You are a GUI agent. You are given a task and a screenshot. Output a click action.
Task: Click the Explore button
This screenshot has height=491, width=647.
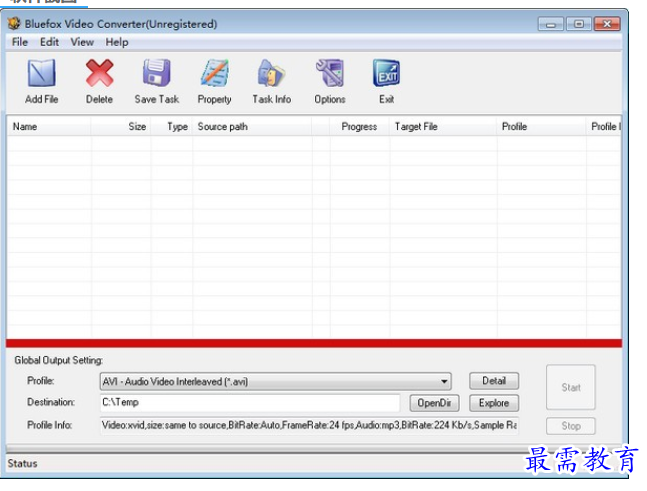[x=494, y=403]
